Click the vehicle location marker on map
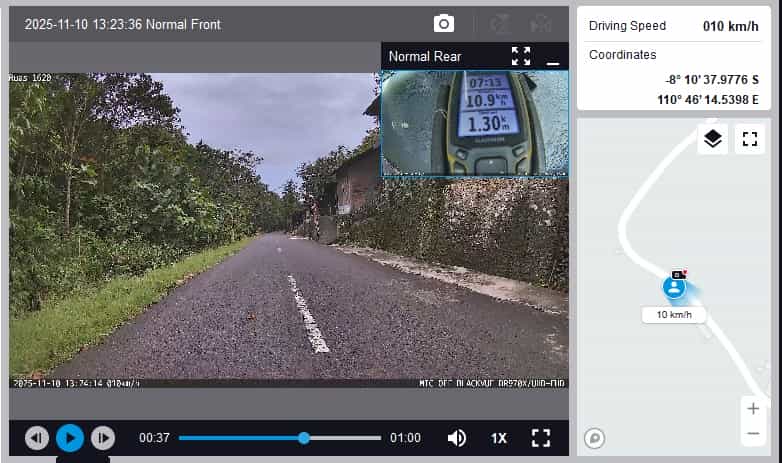Image resolution: width=782 pixels, height=463 pixels. click(675, 287)
